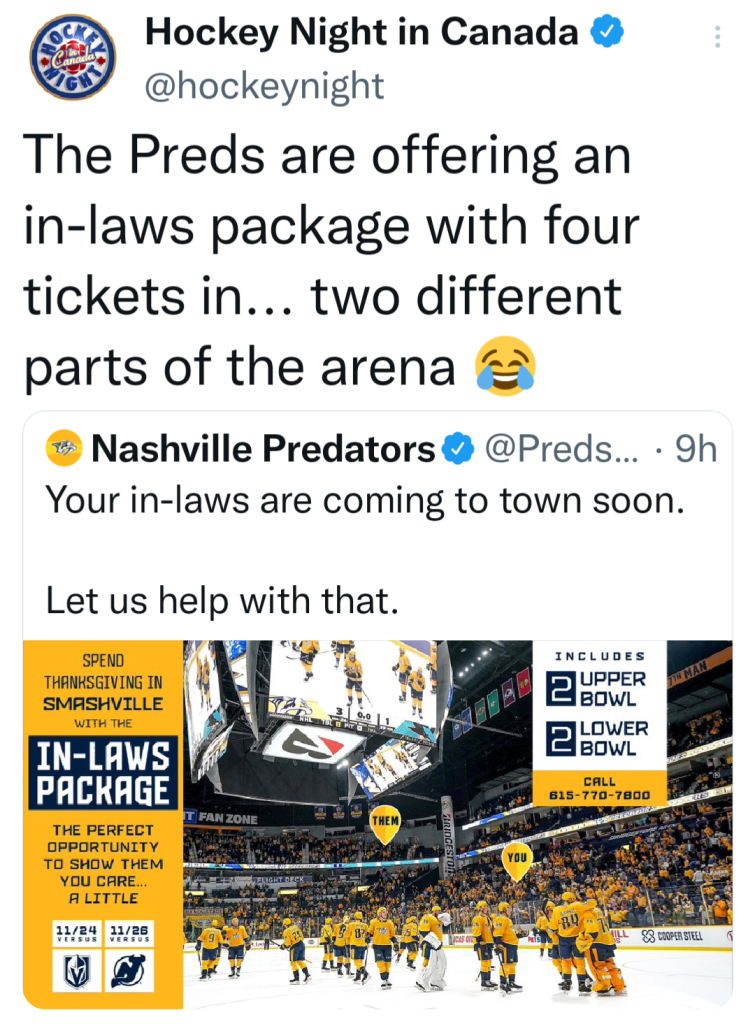Image resolution: width=755 pixels, height=1024 pixels.
Task: Click the Hockey Night in Canada display name
Action: [361, 33]
